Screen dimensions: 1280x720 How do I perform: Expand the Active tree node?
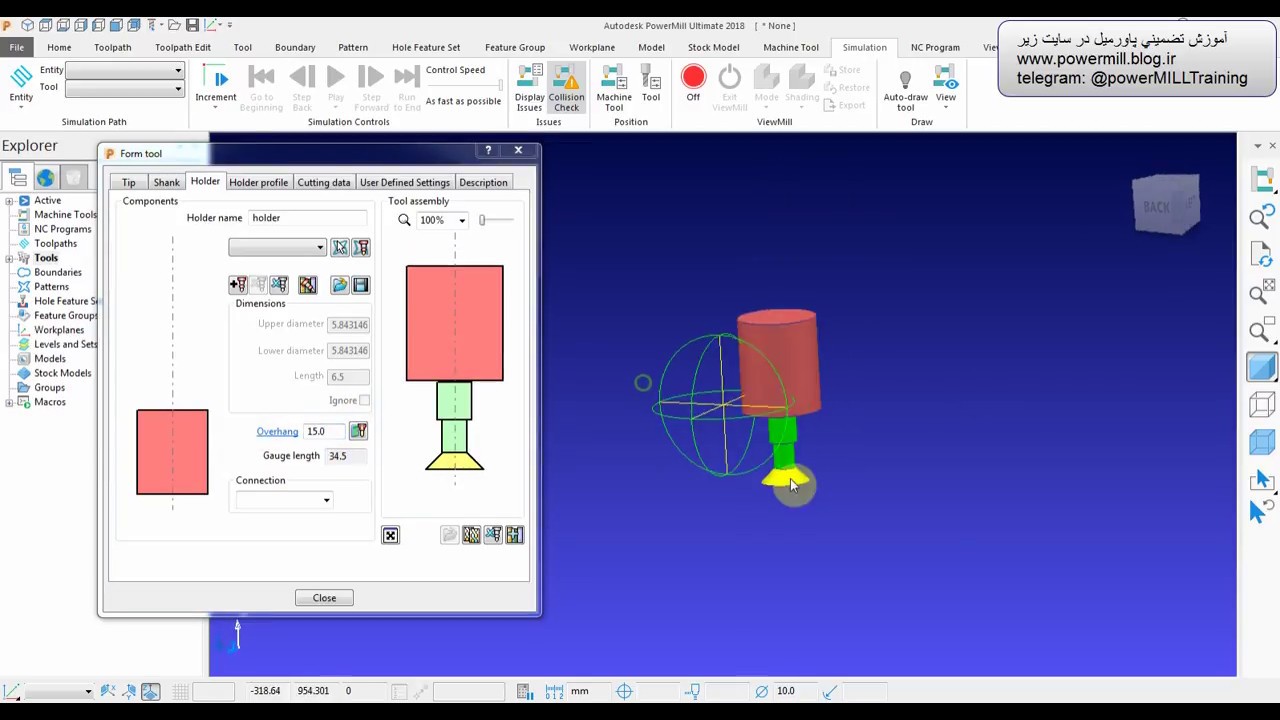9,201
